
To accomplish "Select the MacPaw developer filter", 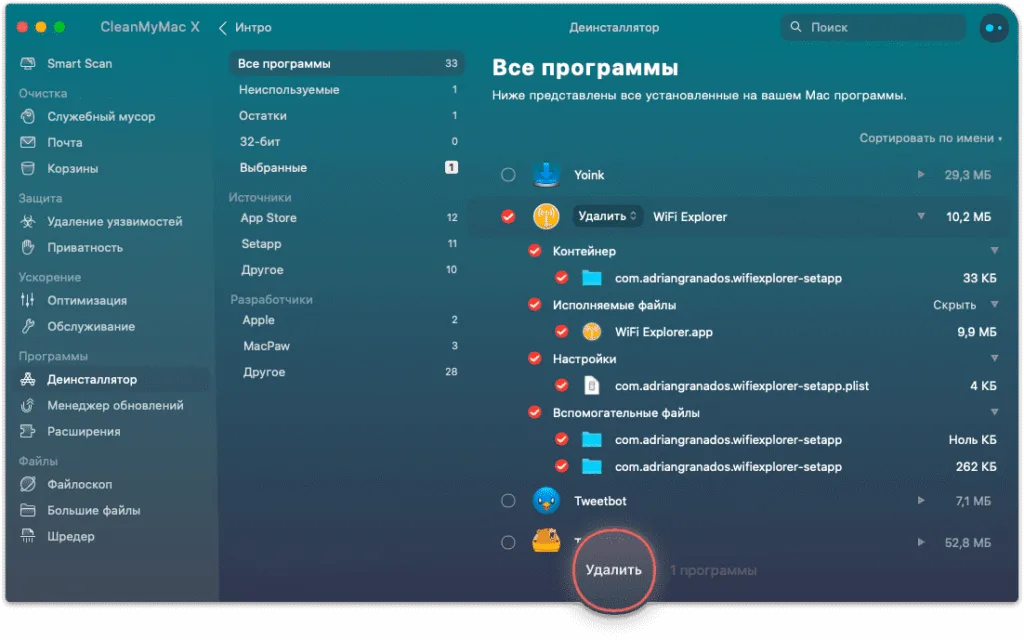I will (347, 346).
